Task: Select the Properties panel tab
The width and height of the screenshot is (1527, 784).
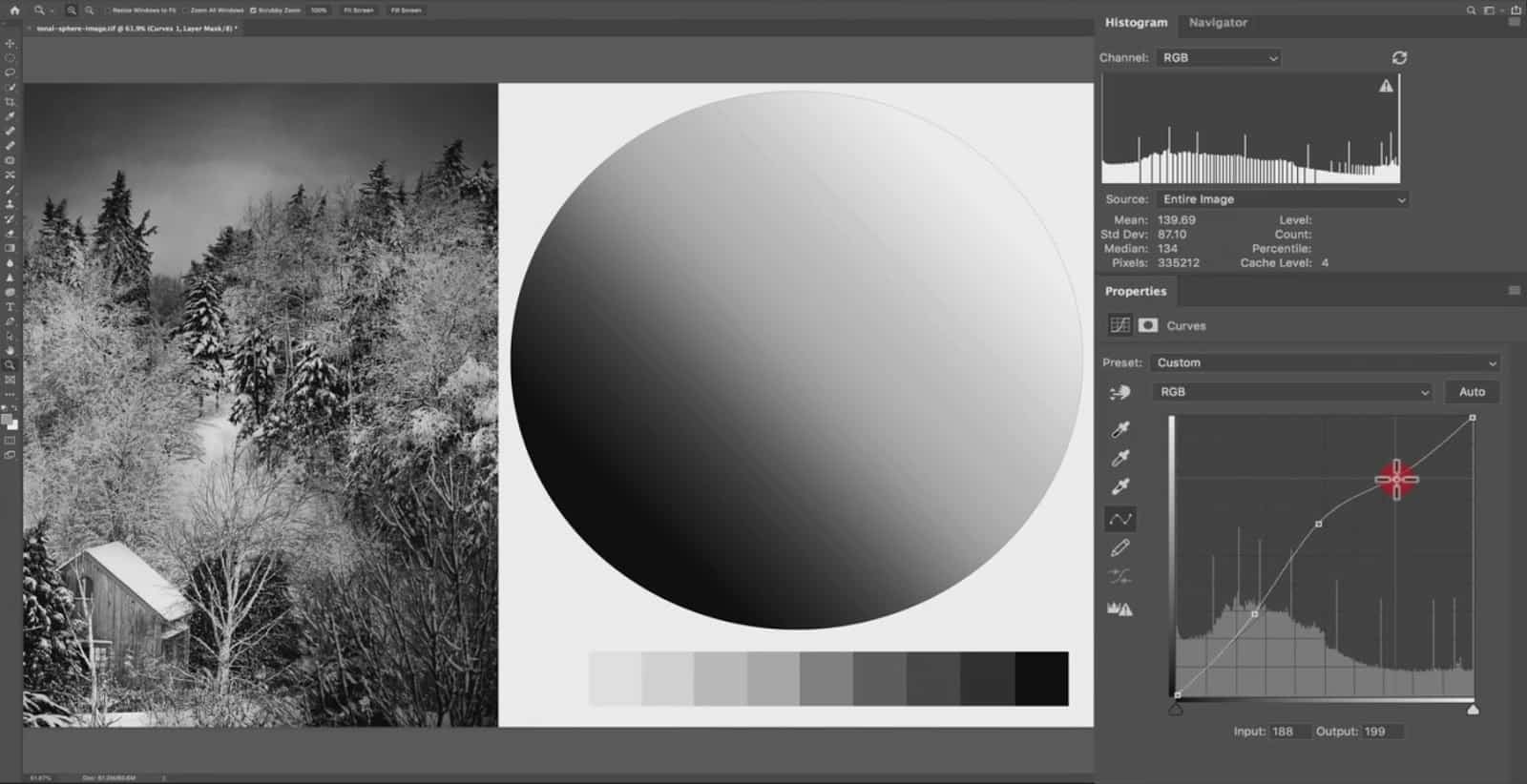Action: 1136,291
